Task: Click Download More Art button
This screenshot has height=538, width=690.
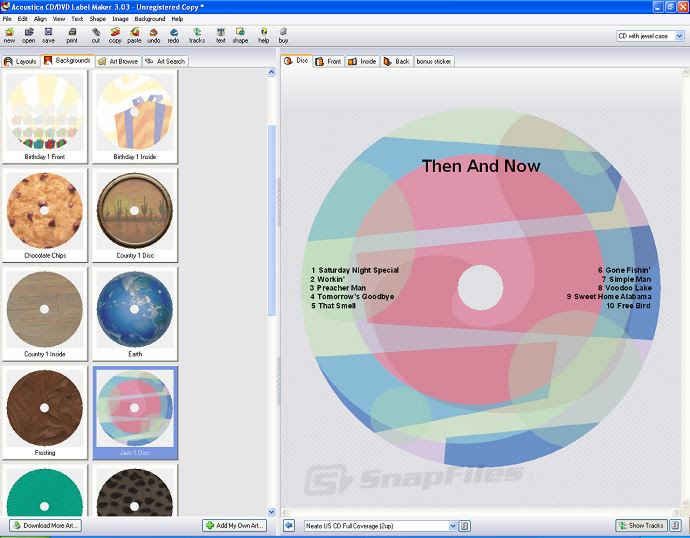Action: (45, 525)
